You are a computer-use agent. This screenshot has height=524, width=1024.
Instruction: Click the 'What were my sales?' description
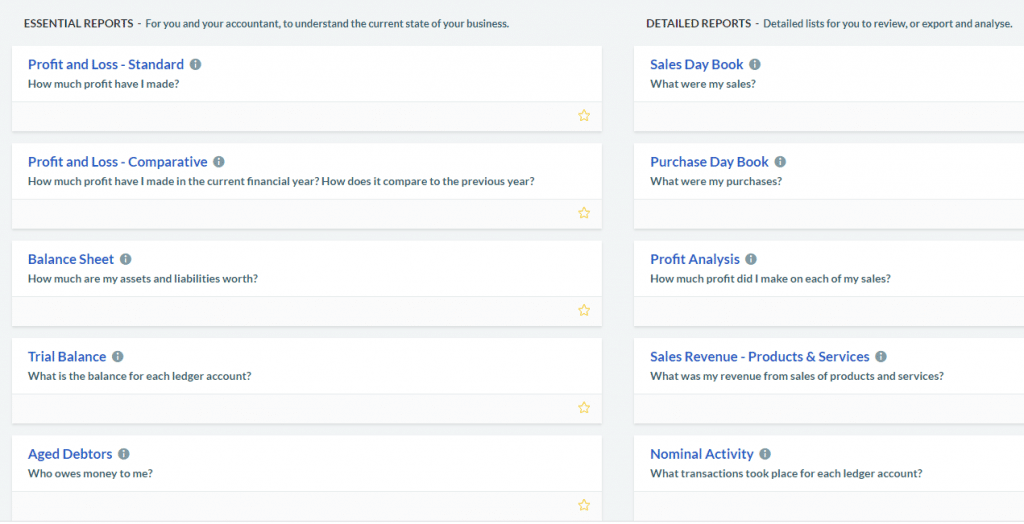click(x=703, y=84)
